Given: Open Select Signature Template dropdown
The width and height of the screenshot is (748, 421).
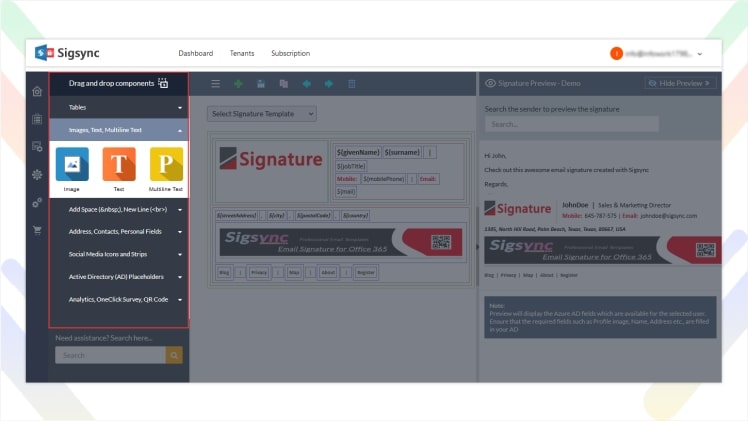Looking at the screenshot, I should click(x=262, y=114).
